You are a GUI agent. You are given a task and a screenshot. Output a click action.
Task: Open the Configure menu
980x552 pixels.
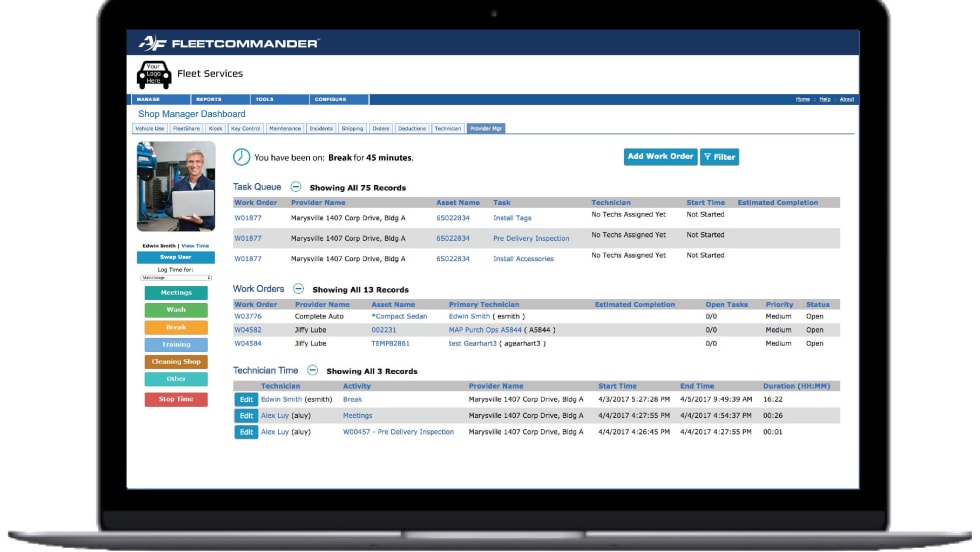(x=330, y=100)
